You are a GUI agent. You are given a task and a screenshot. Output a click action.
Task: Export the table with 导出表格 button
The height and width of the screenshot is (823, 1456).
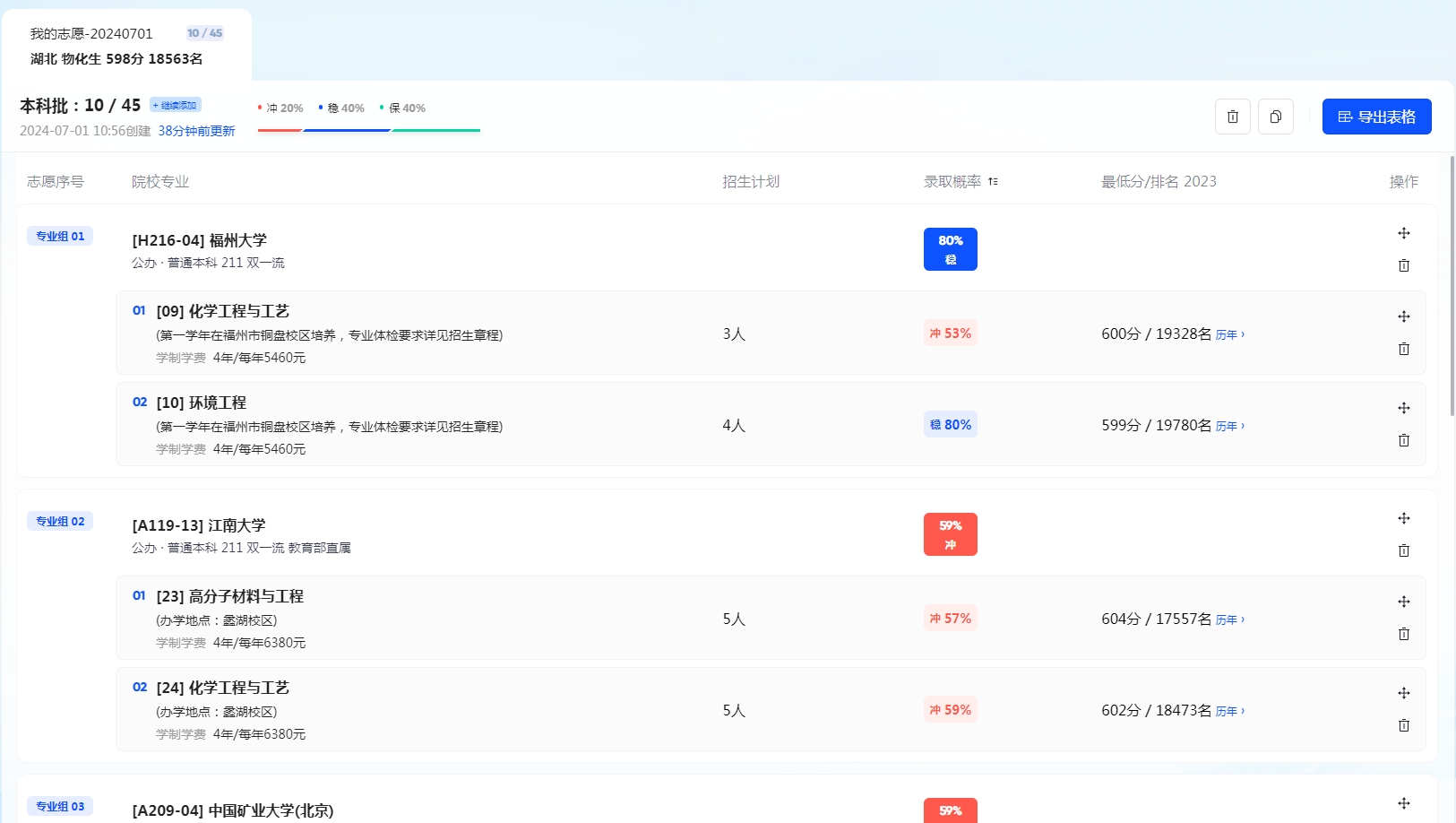coord(1377,117)
